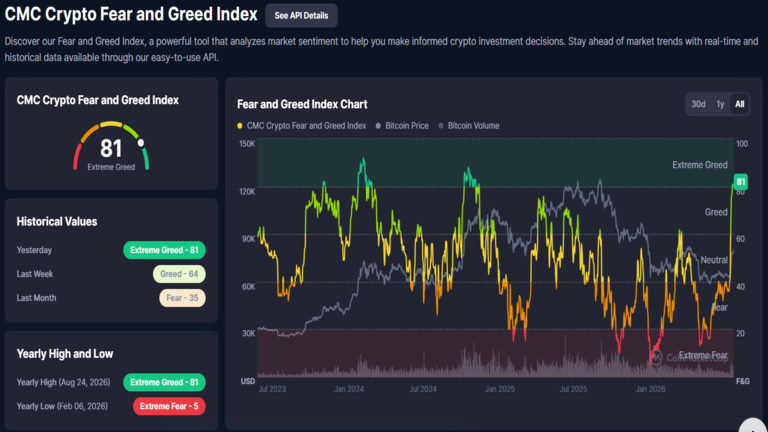768x432 pixels.
Task: Click the Extreme Greed zone label in chart
Action: (699, 165)
